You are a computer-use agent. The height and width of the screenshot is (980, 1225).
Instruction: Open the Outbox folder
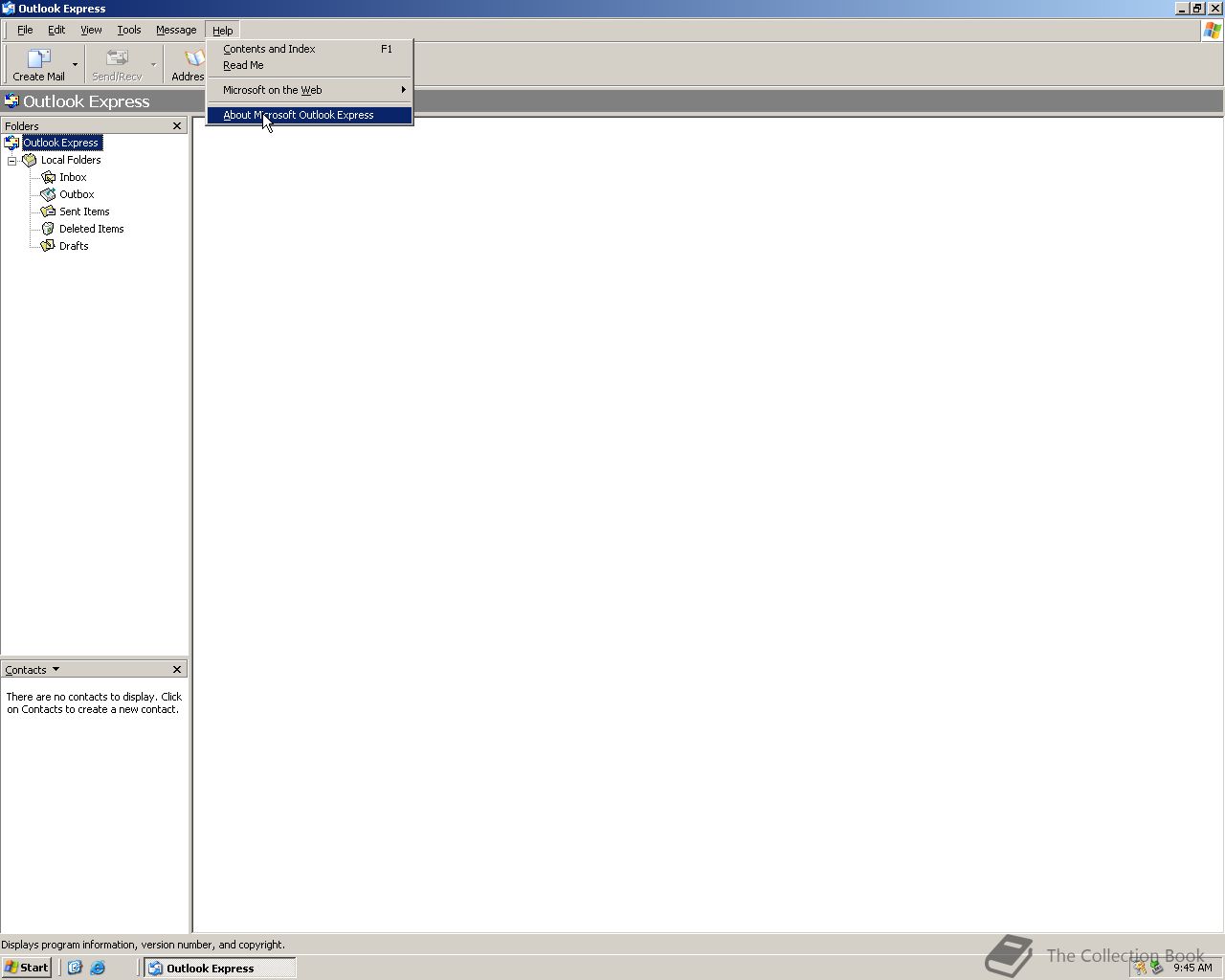tap(77, 194)
